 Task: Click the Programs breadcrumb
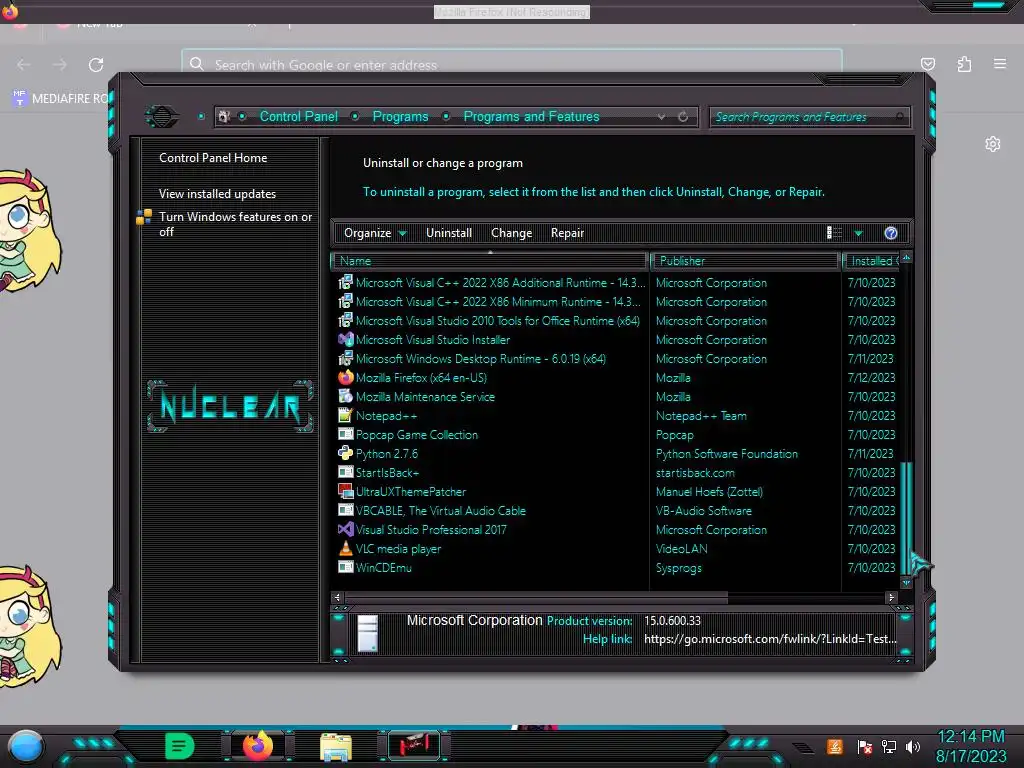pyautogui.click(x=400, y=116)
